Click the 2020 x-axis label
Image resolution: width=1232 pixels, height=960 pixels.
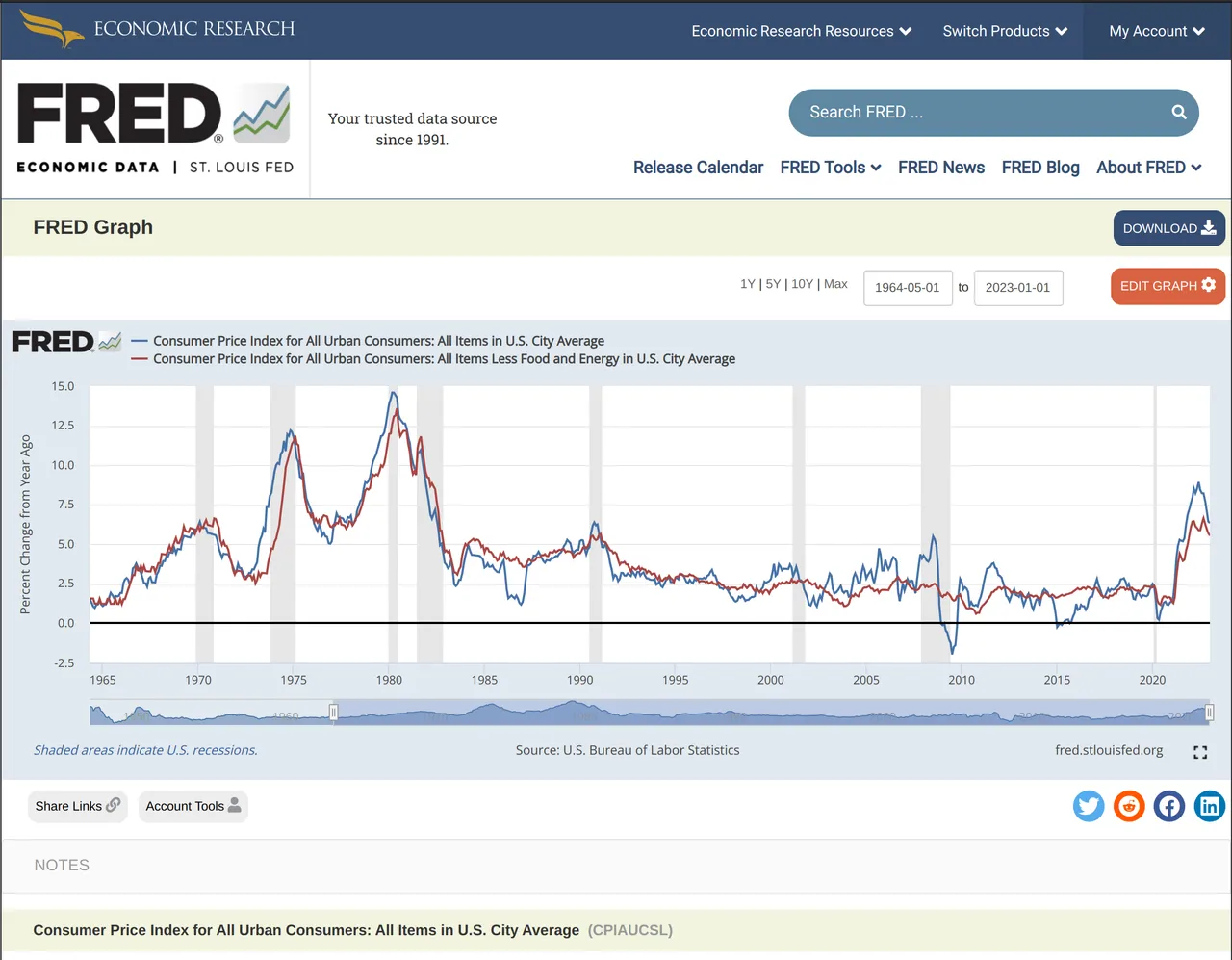click(1152, 680)
